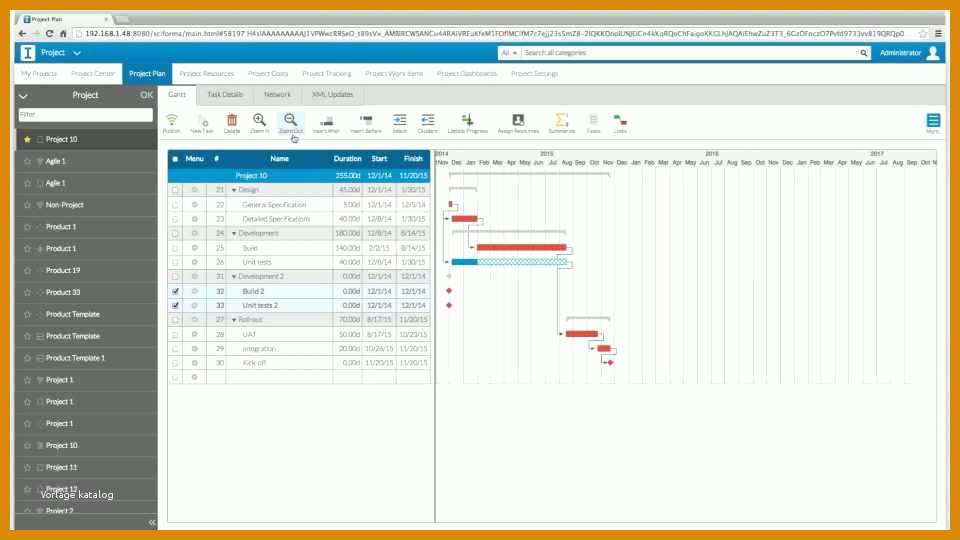Click the New Task icon
Image resolution: width=960 pixels, height=540 pixels.
pyautogui.click(x=202, y=120)
